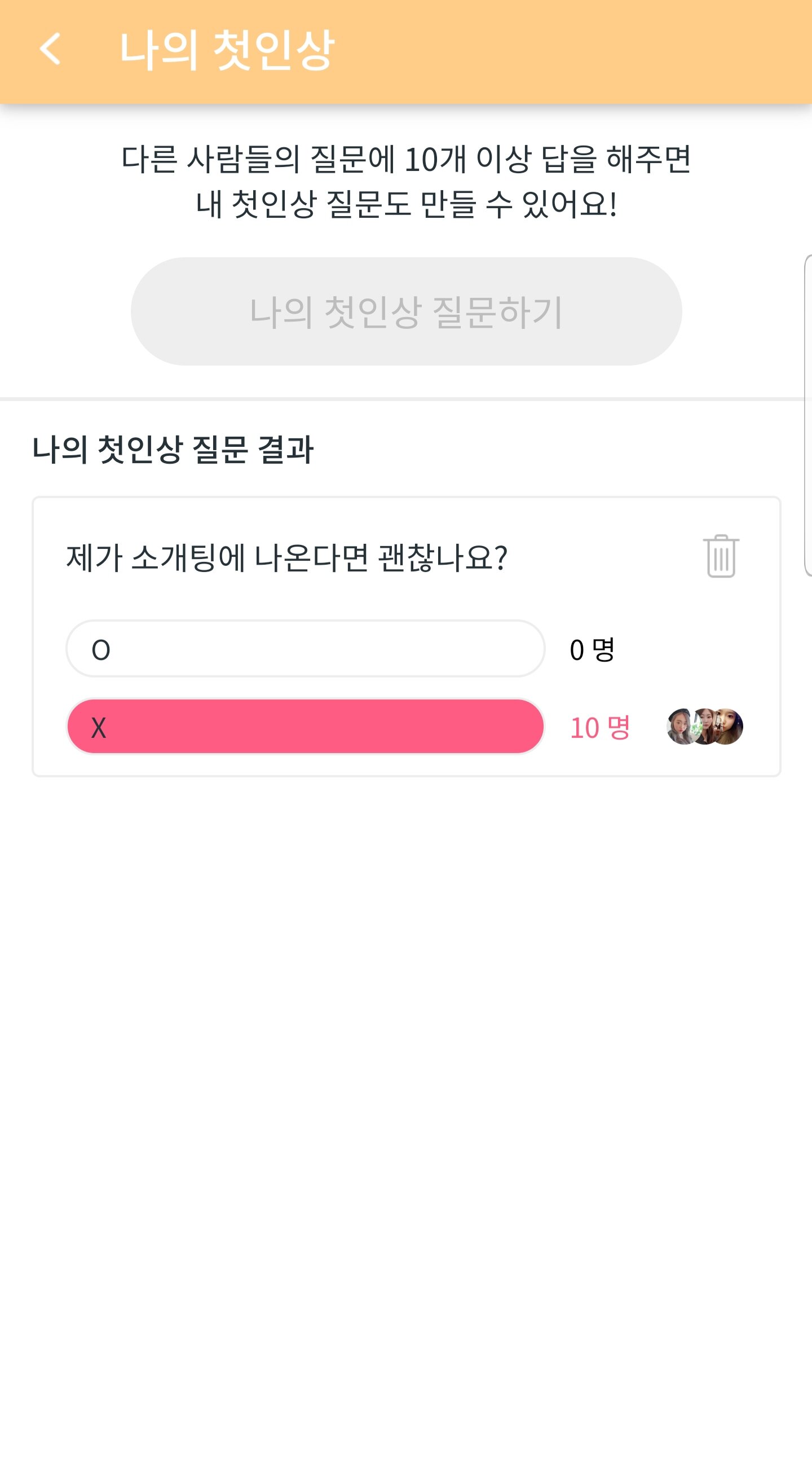Tap the 다른 사람들의 질문에 instruction text
Image resolution: width=812 pixels, height=1482 pixels.
(405, 159)
